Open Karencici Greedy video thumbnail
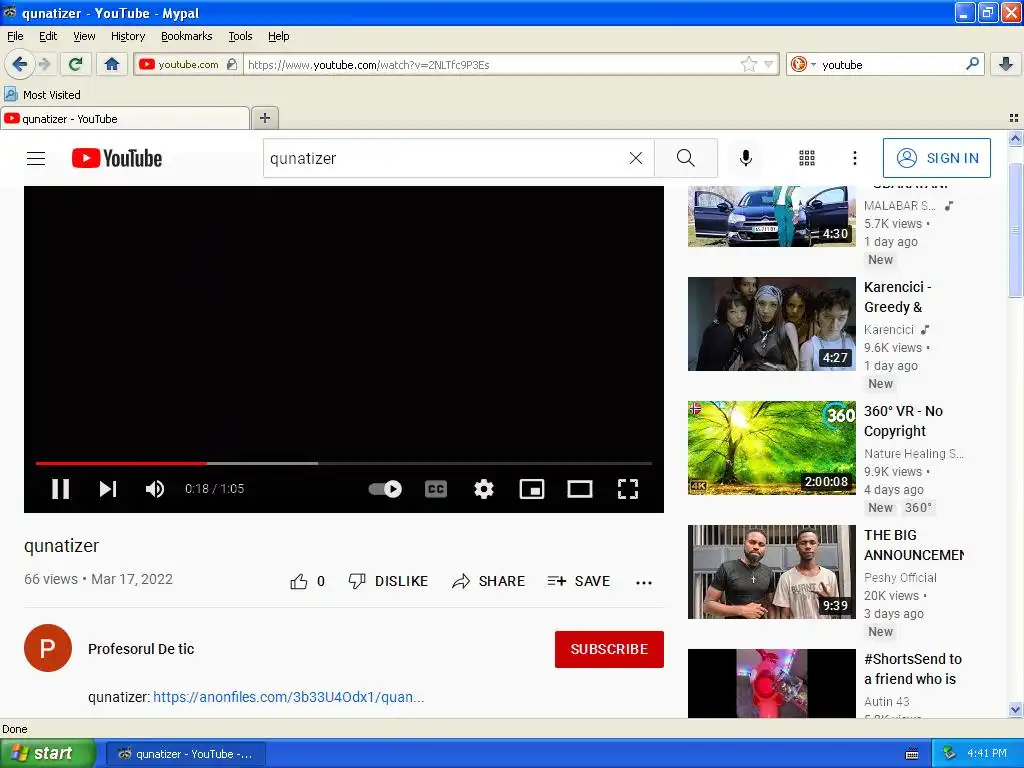Image resolution: width=1024 pixels, height=768 pixels. (x=771, y=324)
